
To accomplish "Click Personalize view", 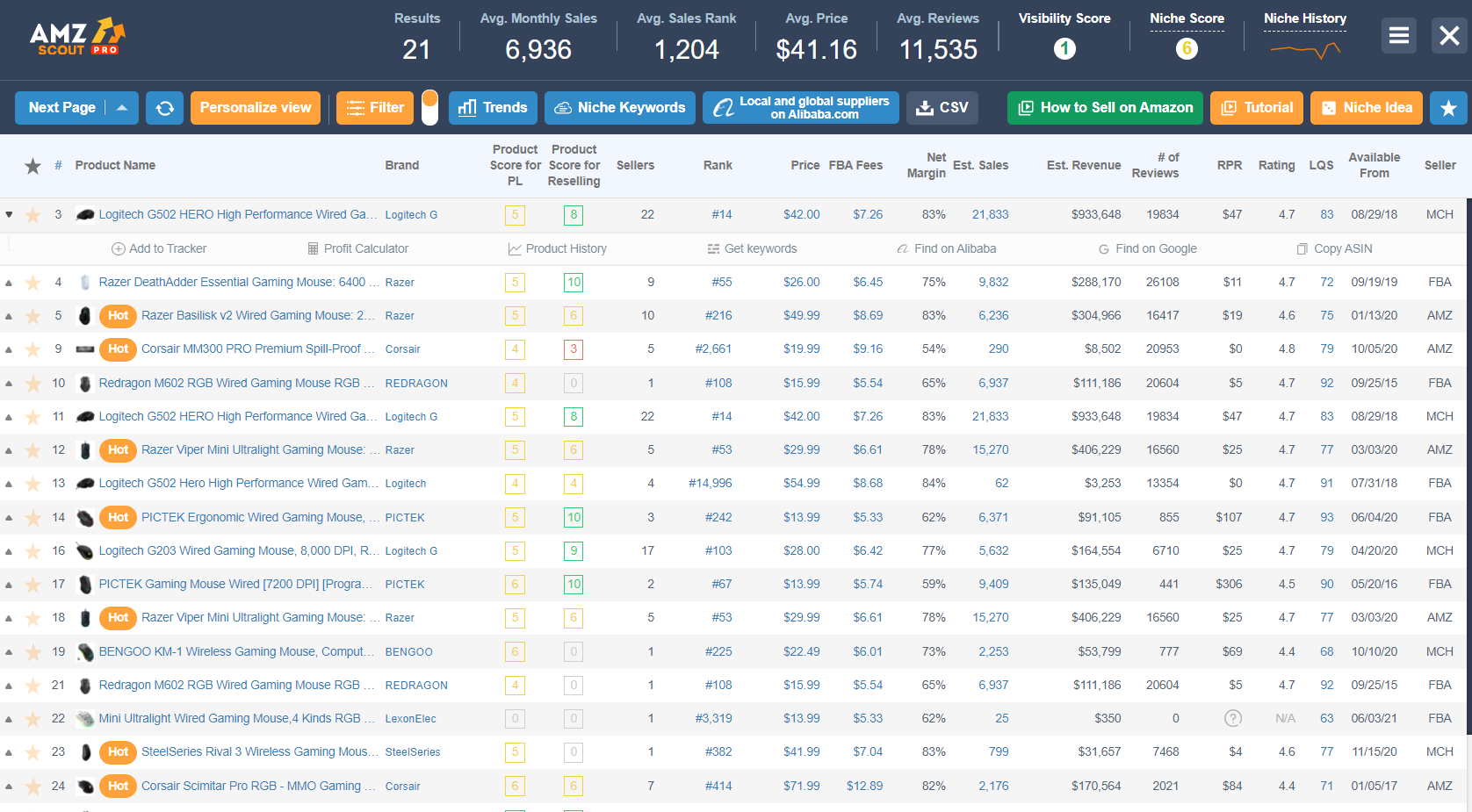I will pos(256,108).
